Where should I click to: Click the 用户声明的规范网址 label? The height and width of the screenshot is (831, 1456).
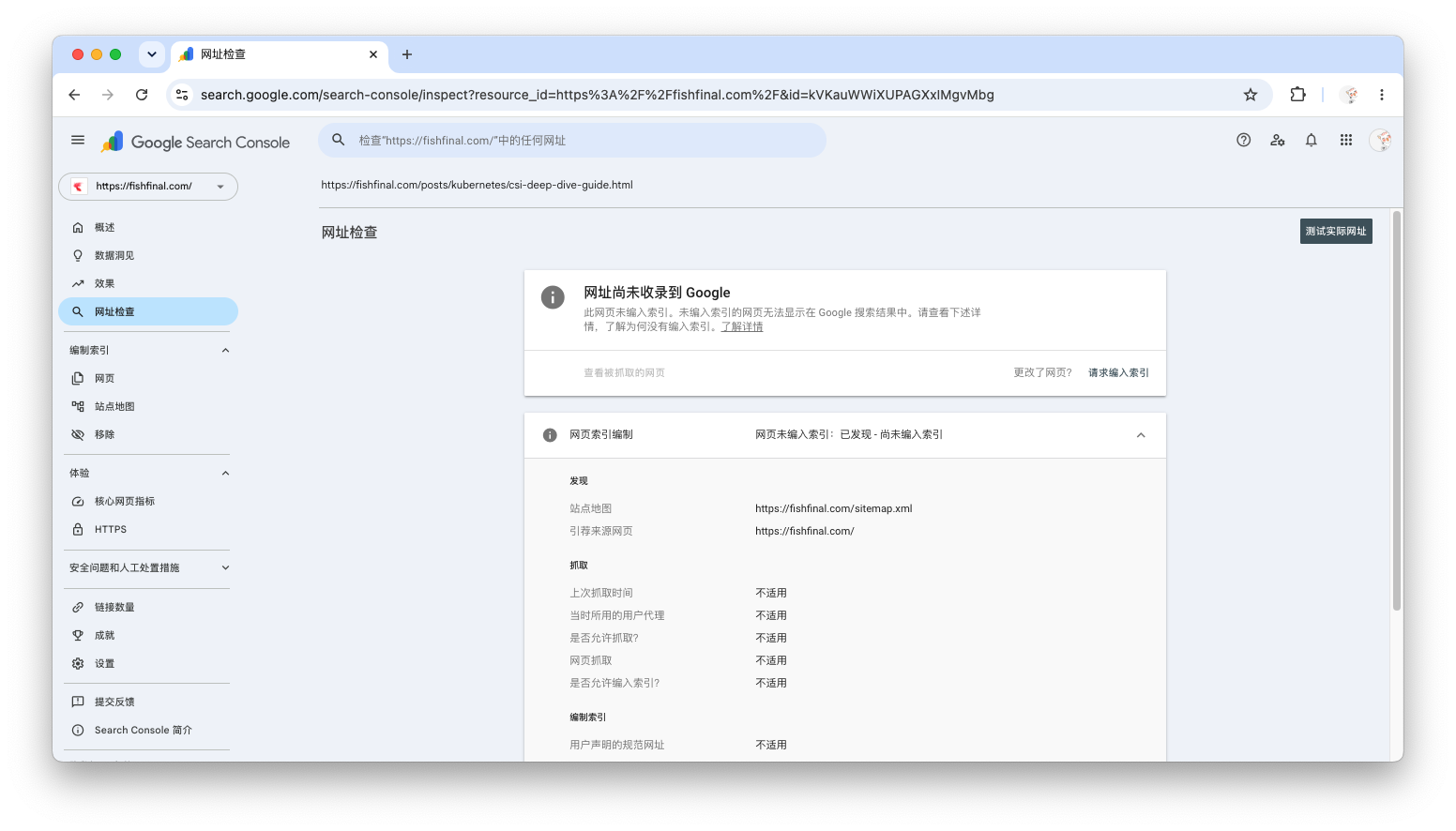point(616,746)
